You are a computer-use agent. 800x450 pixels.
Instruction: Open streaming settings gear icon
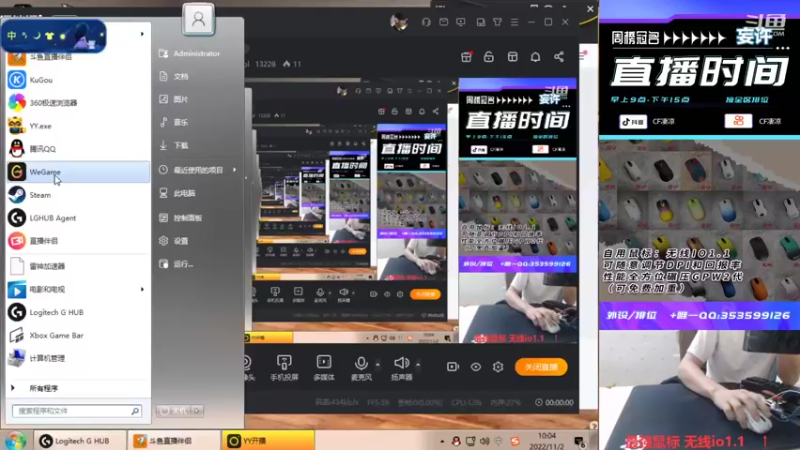(x=498, y=367)
